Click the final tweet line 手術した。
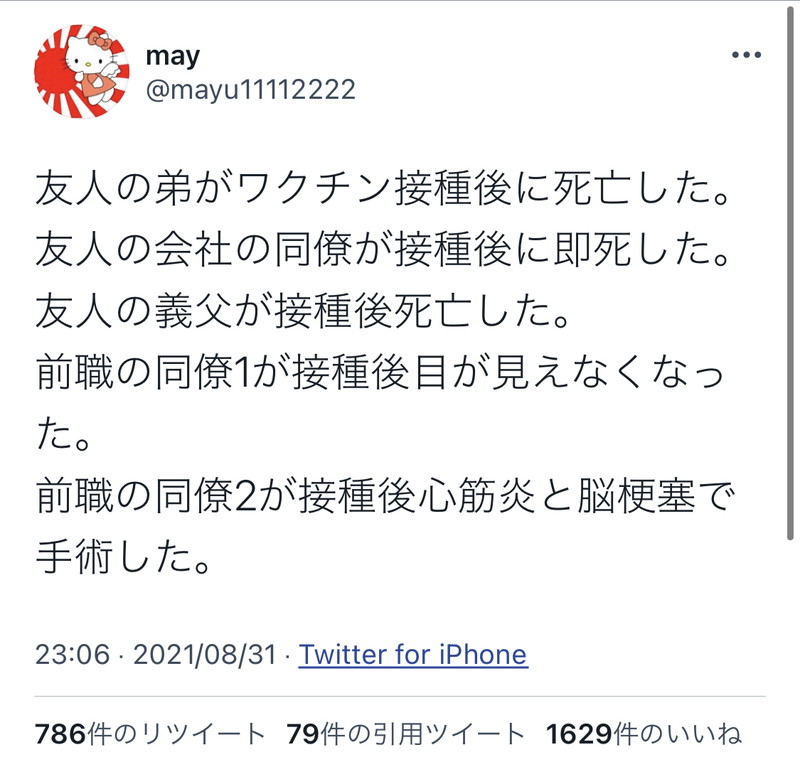Screen dimensions: 800x762 (x=123, y=557)
